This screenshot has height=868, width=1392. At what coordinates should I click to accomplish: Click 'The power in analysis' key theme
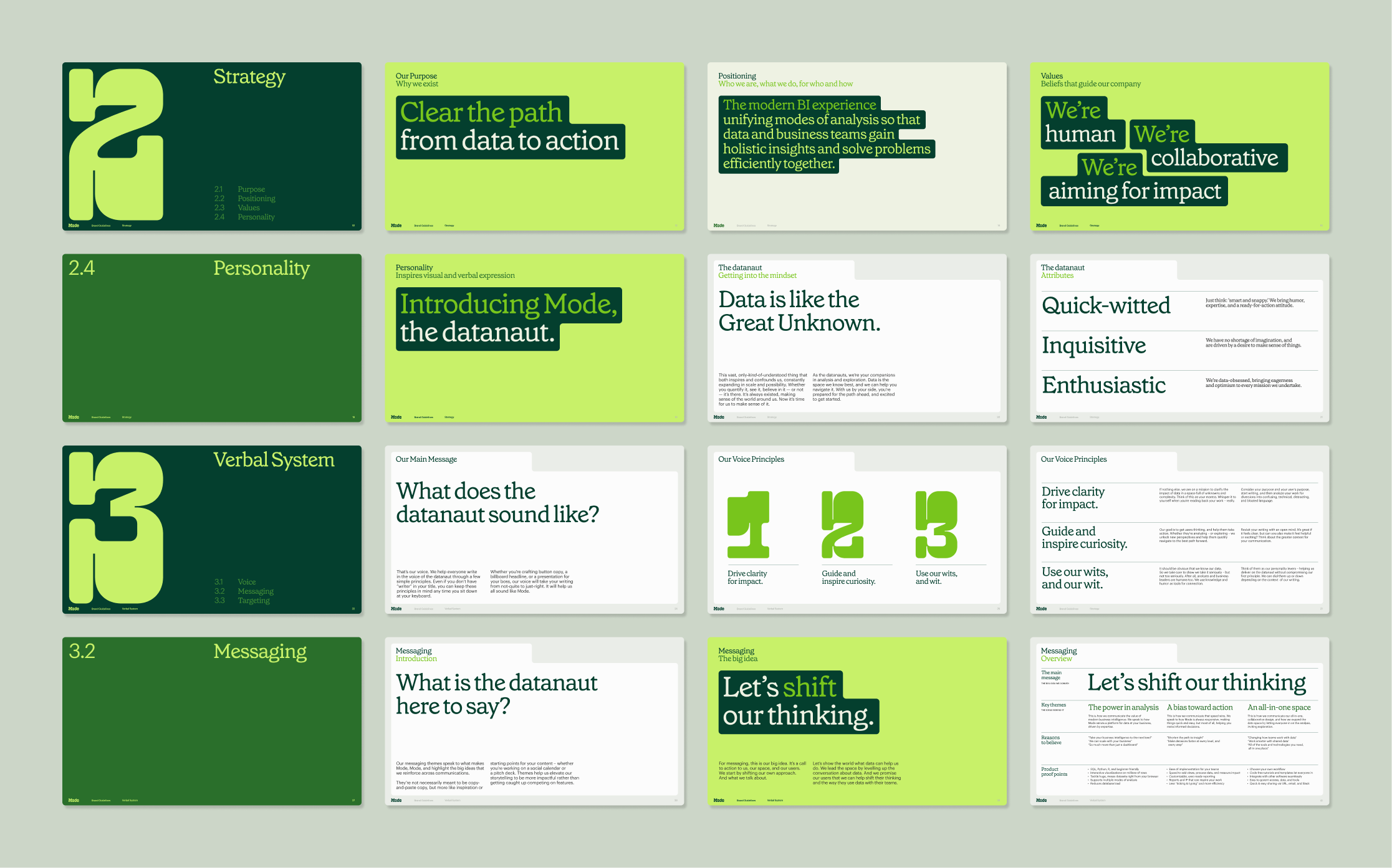click(1123, 707)
